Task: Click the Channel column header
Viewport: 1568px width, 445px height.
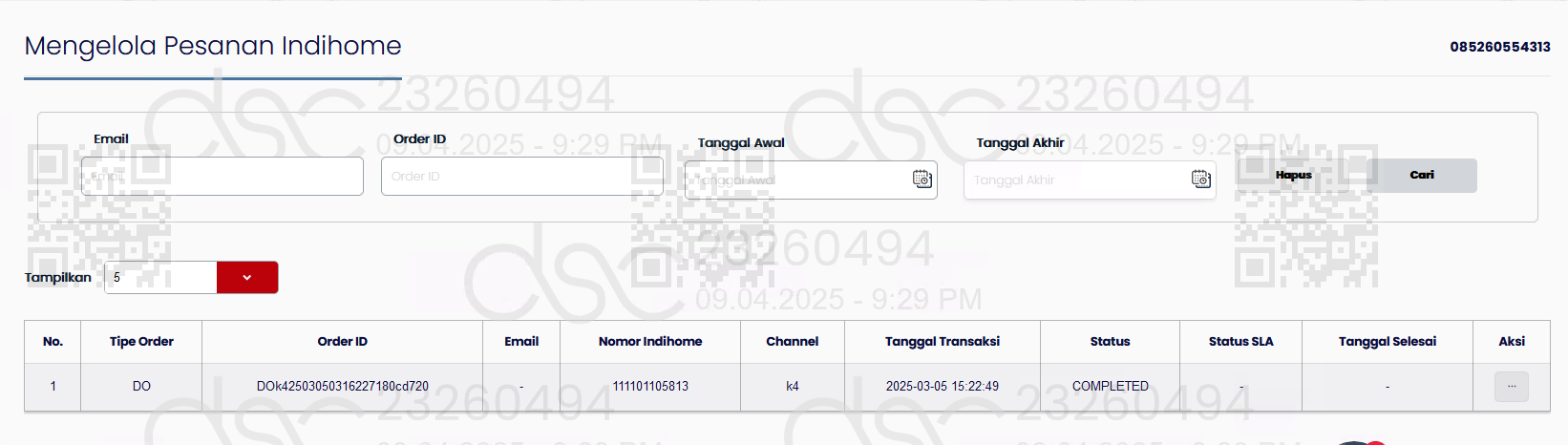Action: 793,342
